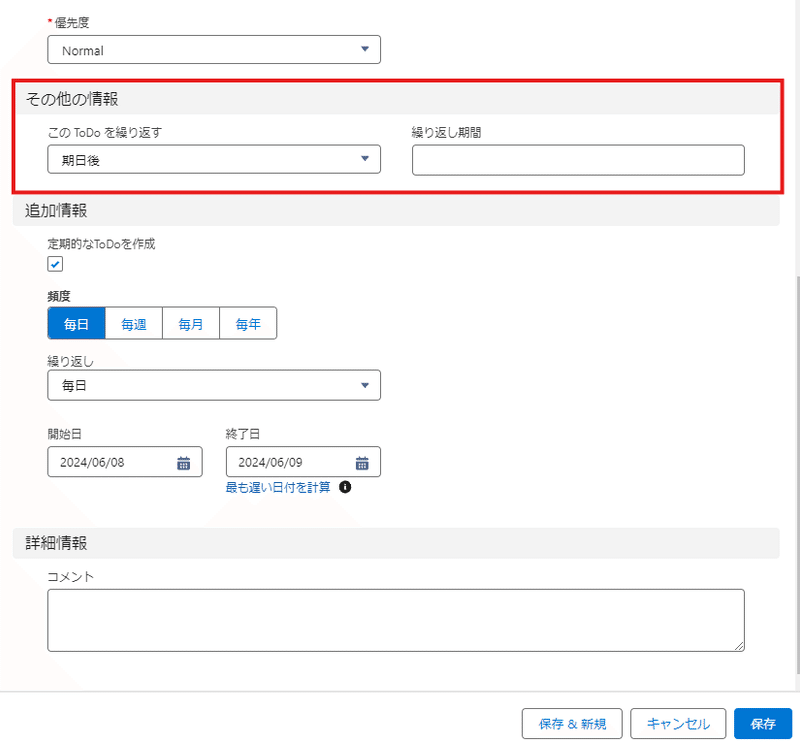
Task: Click the 保存 & 新規 button
Action: (572, 724)
